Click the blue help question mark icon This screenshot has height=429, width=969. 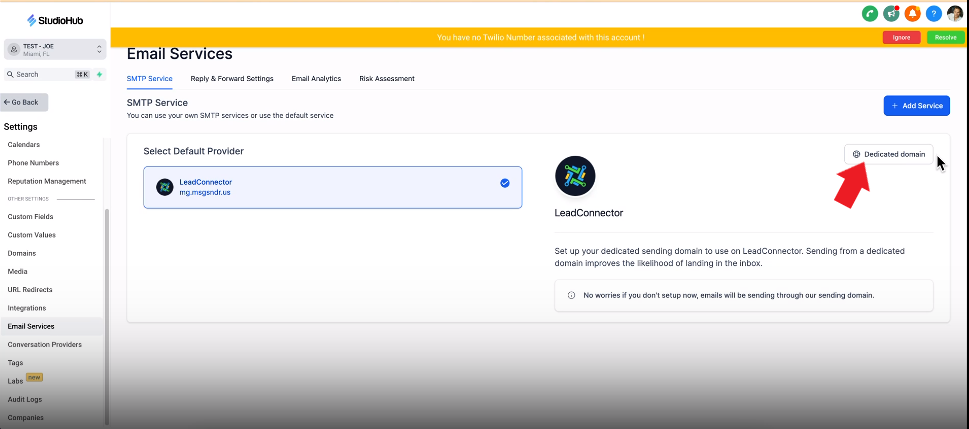point(933,13)
